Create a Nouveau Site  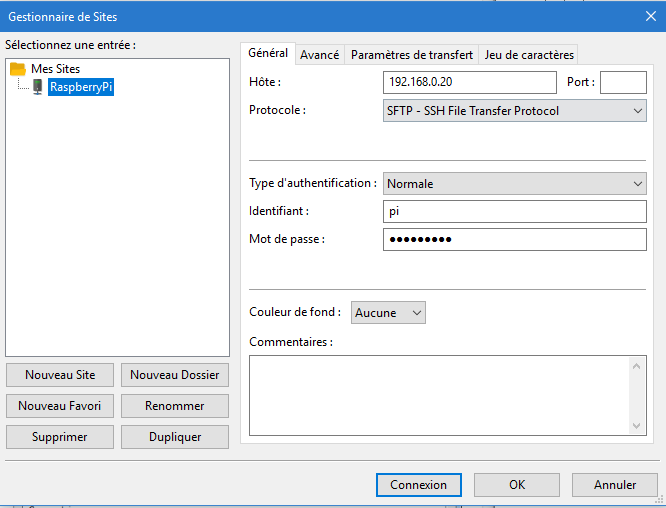pyautogui.click(x=60, y=376)
